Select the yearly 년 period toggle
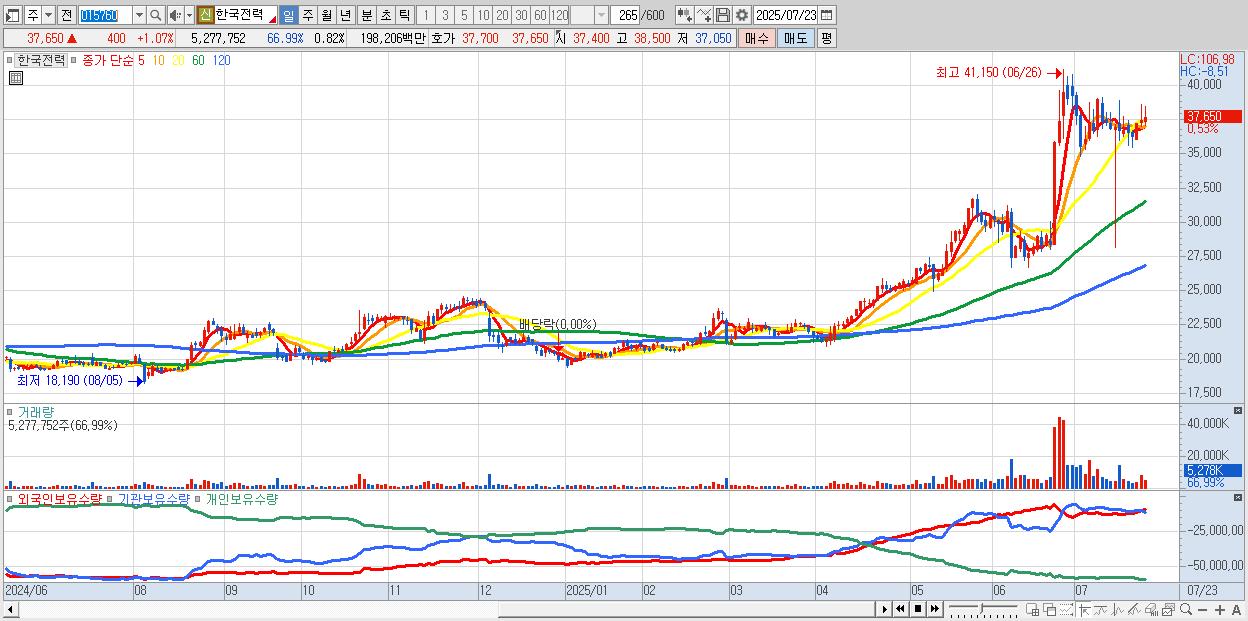Image resolution: width=1248 pixels, height=621 pixels. point(345,15)
